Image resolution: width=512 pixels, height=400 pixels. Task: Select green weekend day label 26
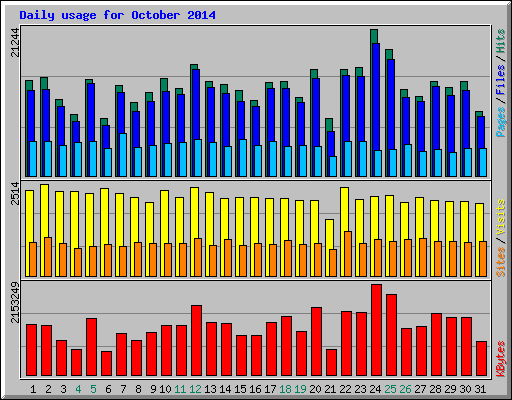point(405,389)
